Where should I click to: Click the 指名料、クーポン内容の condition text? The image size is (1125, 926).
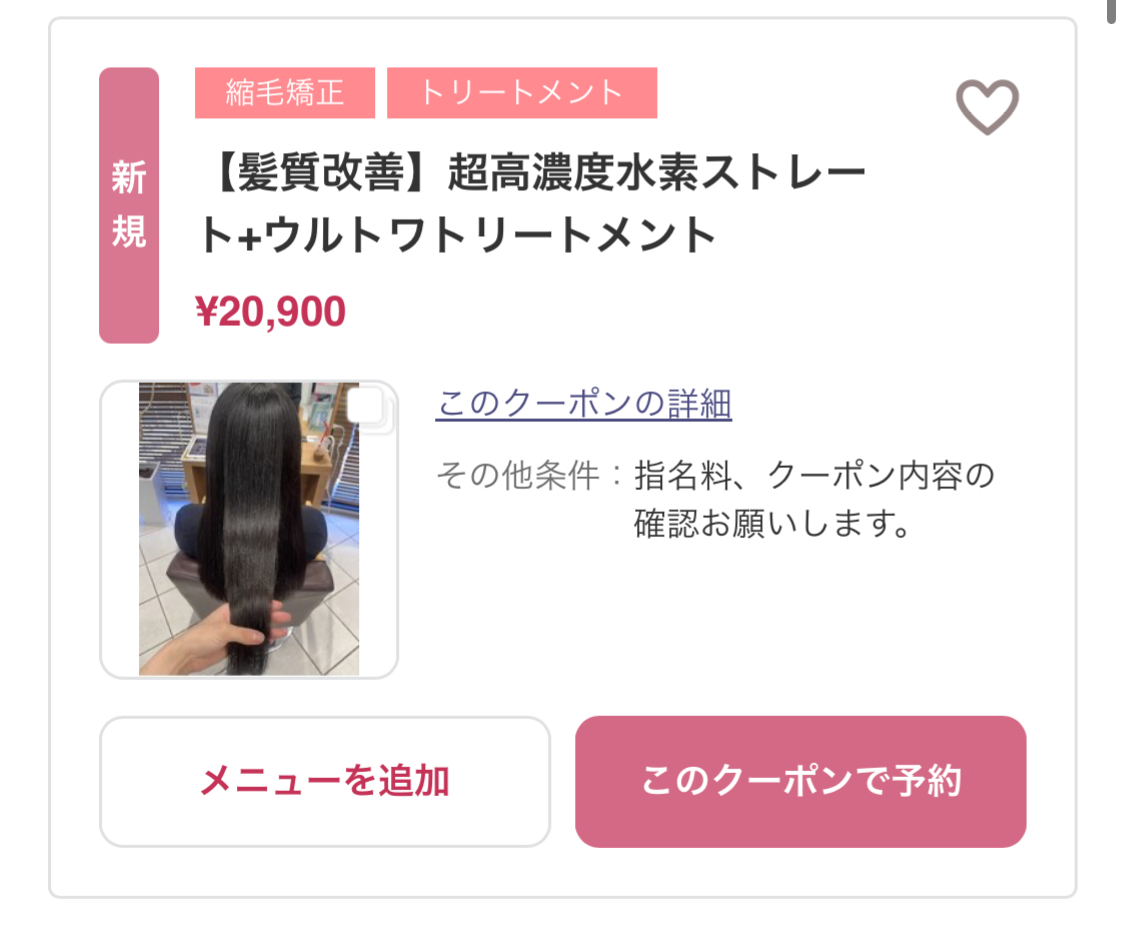(x=814, y=476)
